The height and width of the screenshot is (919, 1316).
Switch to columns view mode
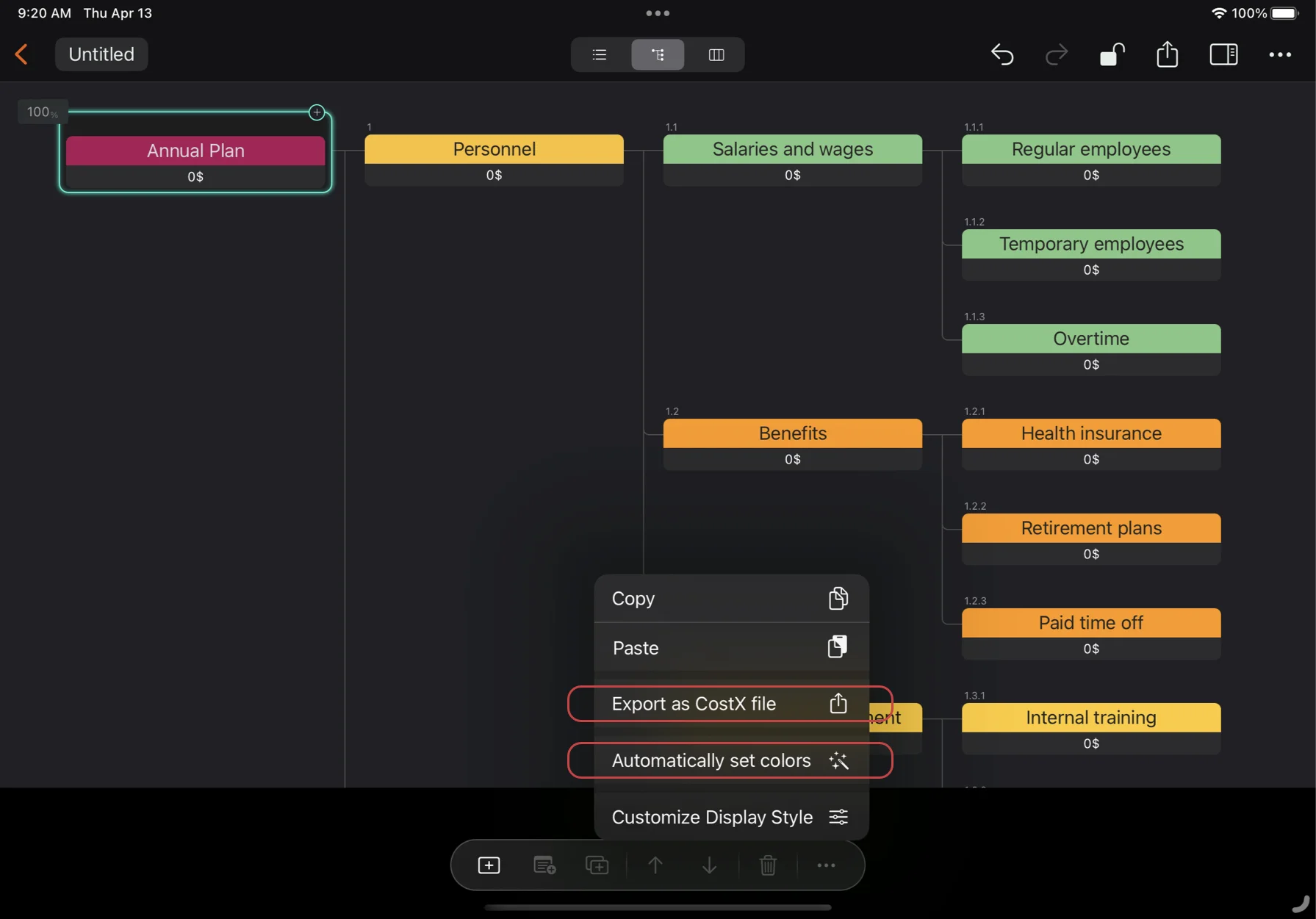coord(716,54)
